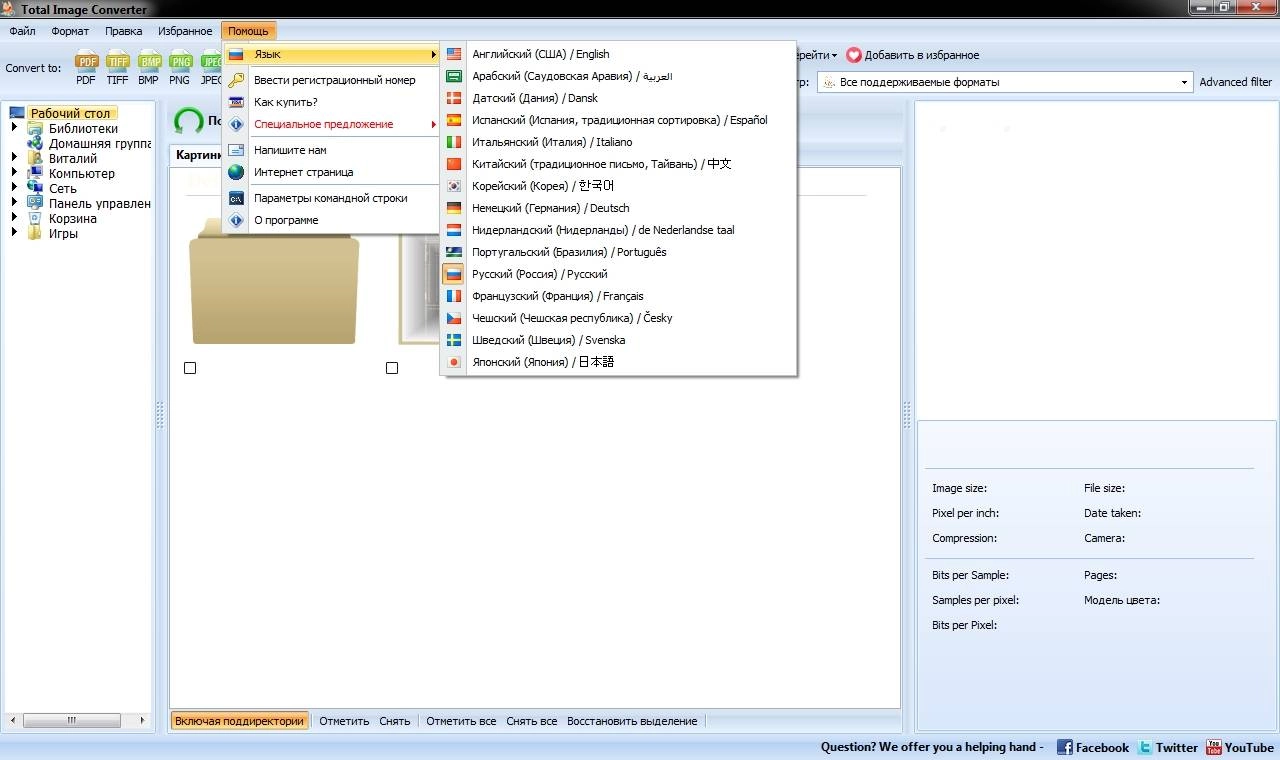Select the Italian flag icon
Viewport: 1280px width, 760px height.
454,142
